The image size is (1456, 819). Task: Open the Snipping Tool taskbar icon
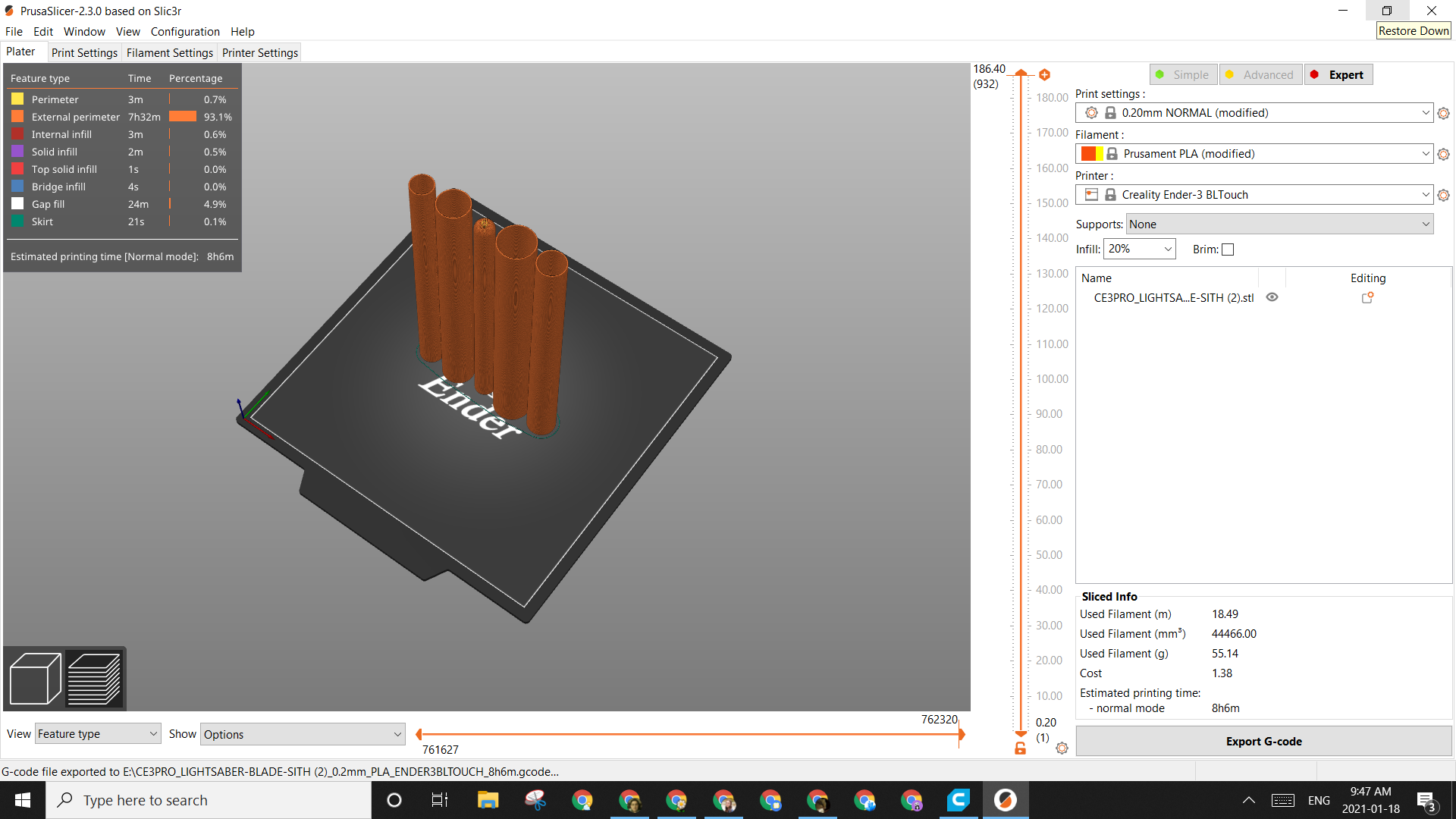(x=535, y=800)
